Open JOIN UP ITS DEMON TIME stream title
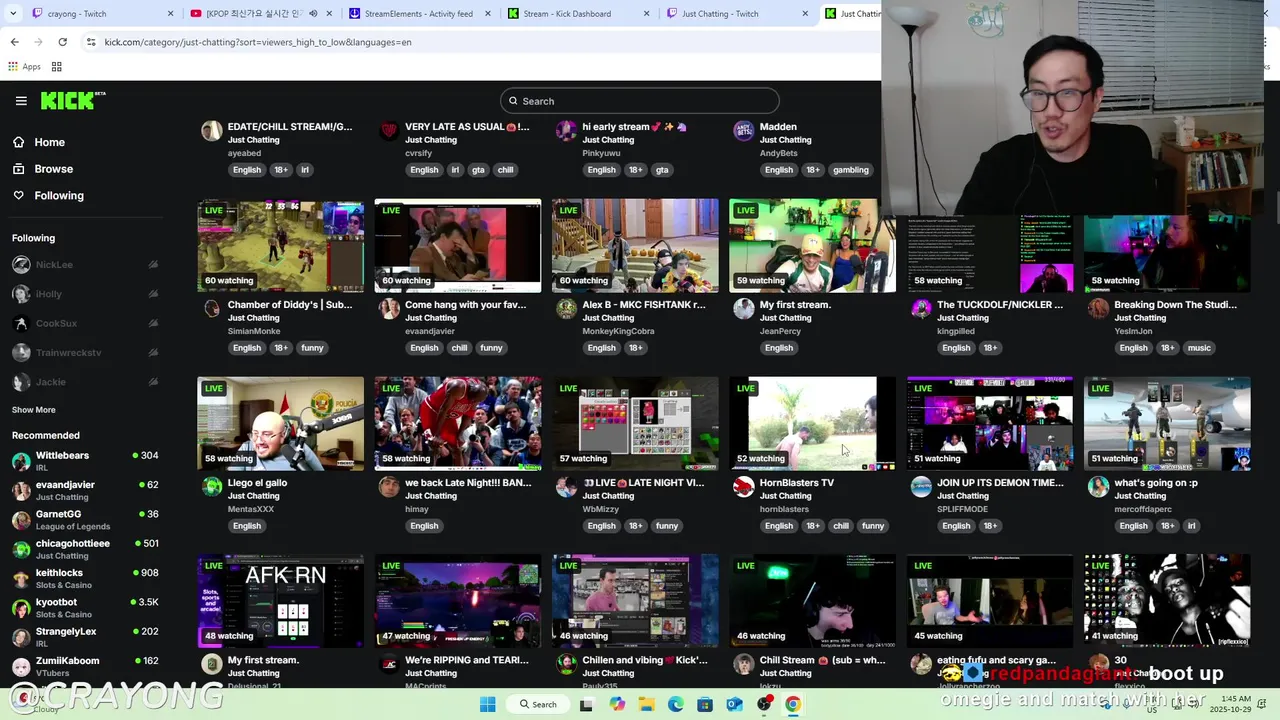The height and width of the screenshot is (720, 1280). (1000, 483)
